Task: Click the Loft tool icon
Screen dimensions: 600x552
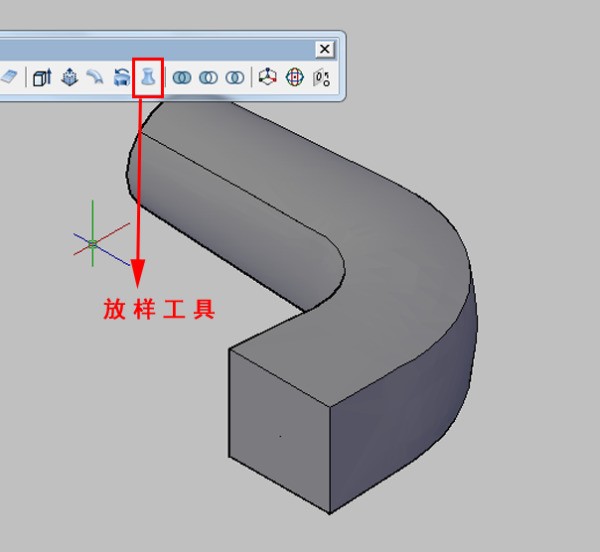Action: point(148,77)
